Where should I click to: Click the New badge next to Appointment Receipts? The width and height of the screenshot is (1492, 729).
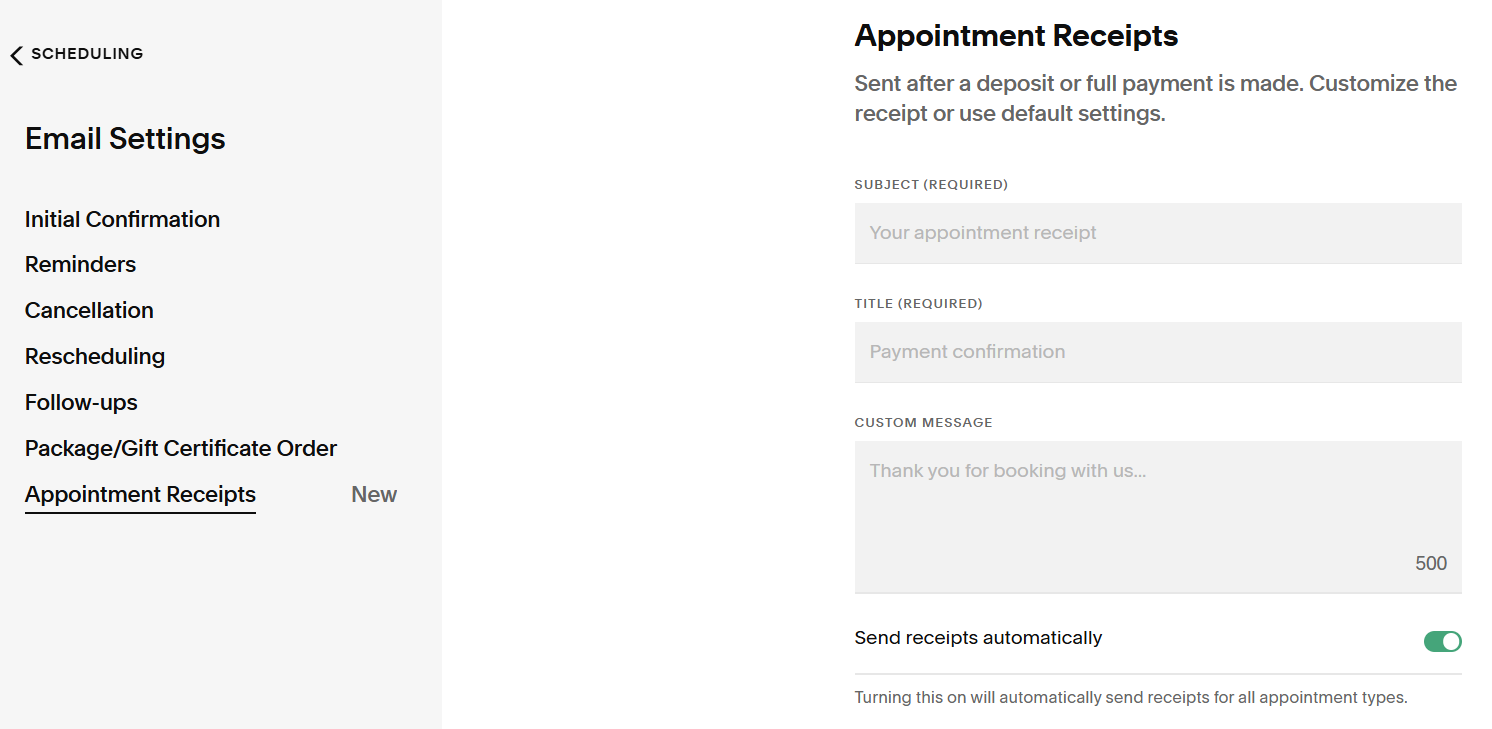(x=374, y=494)
